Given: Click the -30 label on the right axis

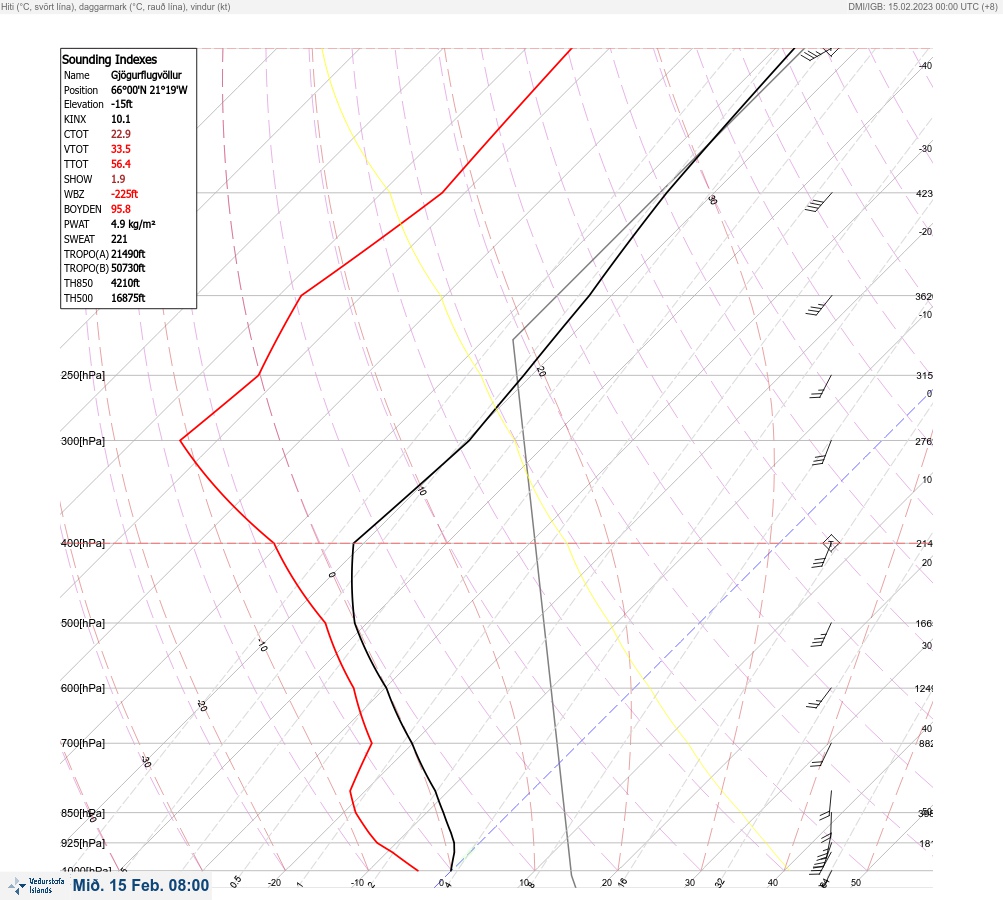Looking at the screenshot, I should point(925,148).
